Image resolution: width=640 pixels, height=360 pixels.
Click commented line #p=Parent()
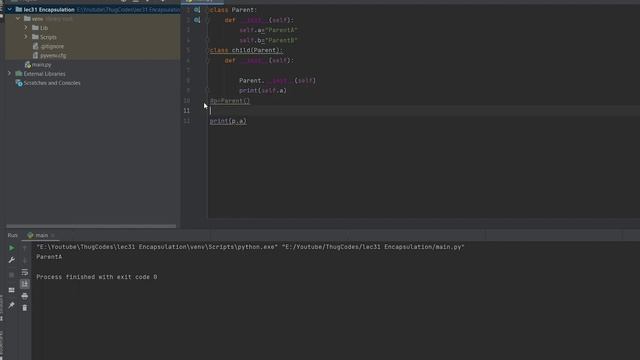(x=230, y=100)
